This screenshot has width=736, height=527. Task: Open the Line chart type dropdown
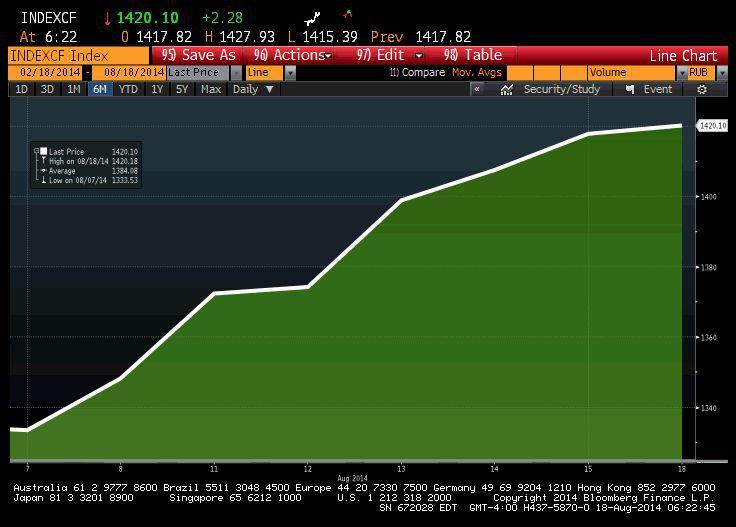pos(290,73)
